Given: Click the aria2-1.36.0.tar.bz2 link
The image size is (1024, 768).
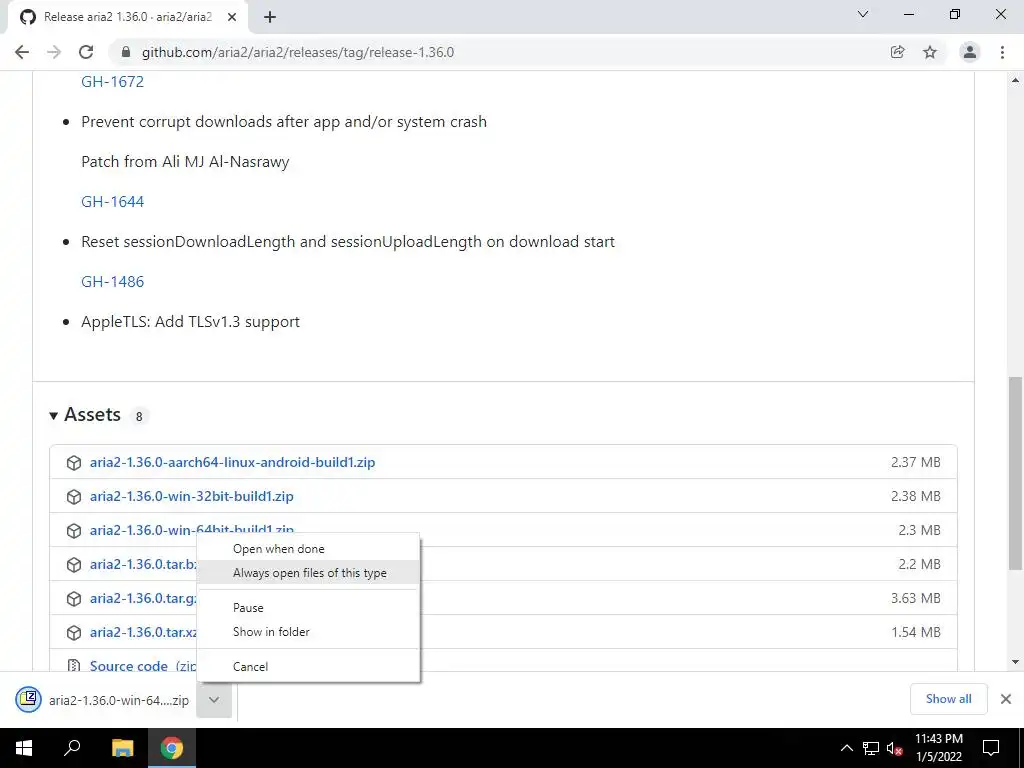Looking at the screenshot, I should click(143, 564).
